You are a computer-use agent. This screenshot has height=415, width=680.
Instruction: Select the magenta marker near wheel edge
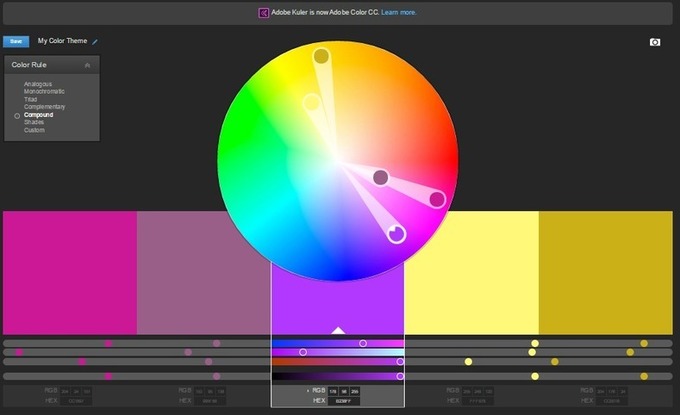pos(437,199)
